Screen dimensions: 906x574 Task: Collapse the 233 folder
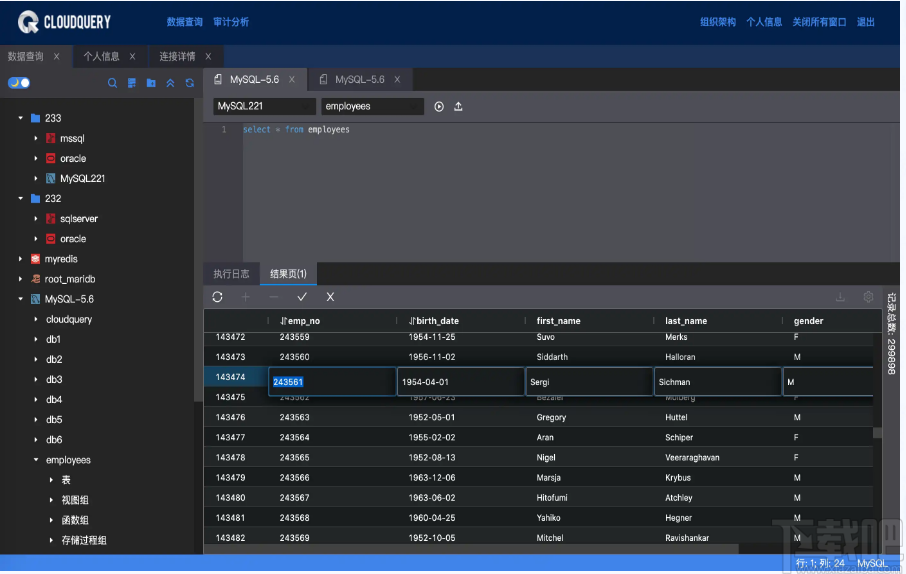click(x=20, y=118)
